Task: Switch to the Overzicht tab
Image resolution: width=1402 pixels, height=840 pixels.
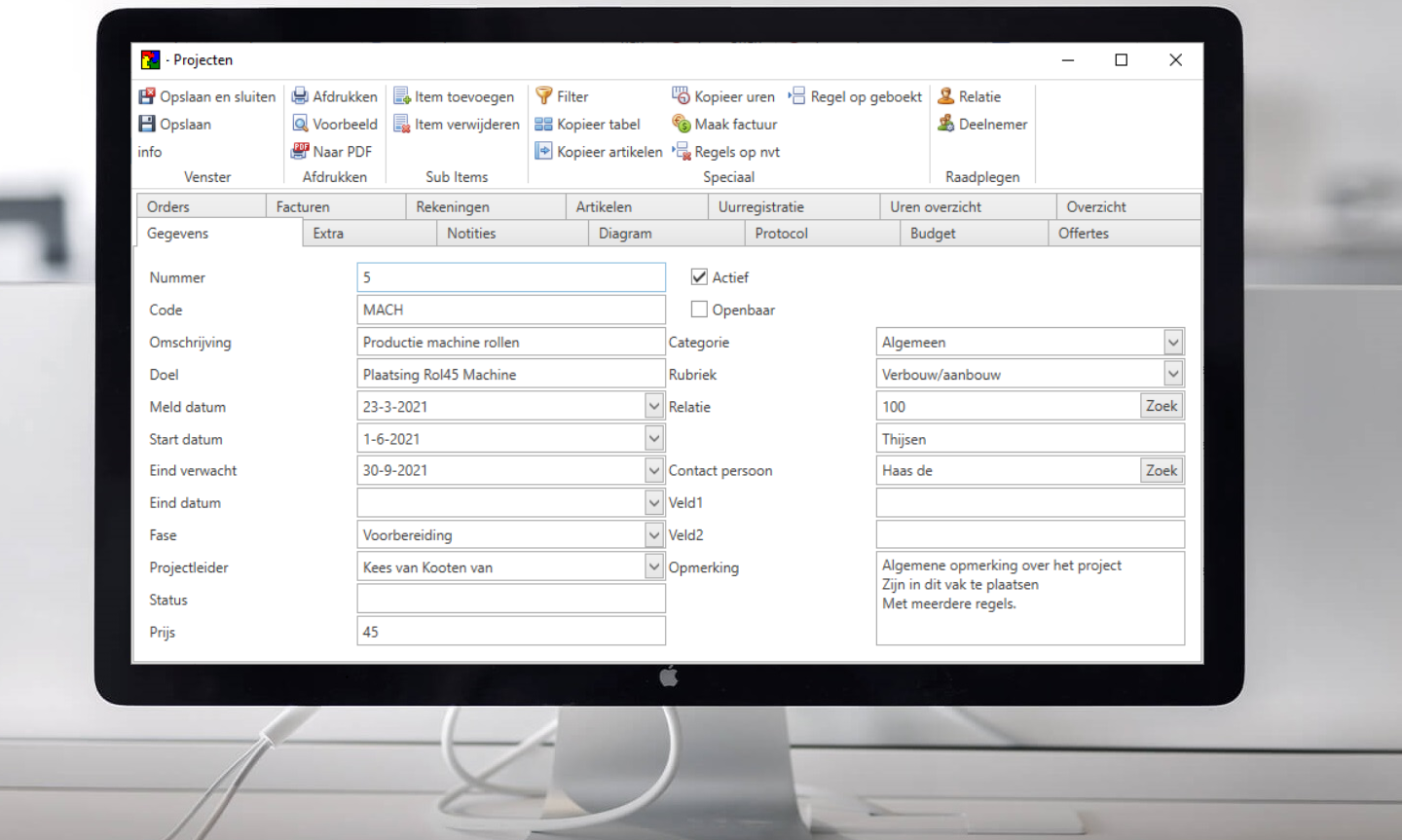Action: [1128, 206]
